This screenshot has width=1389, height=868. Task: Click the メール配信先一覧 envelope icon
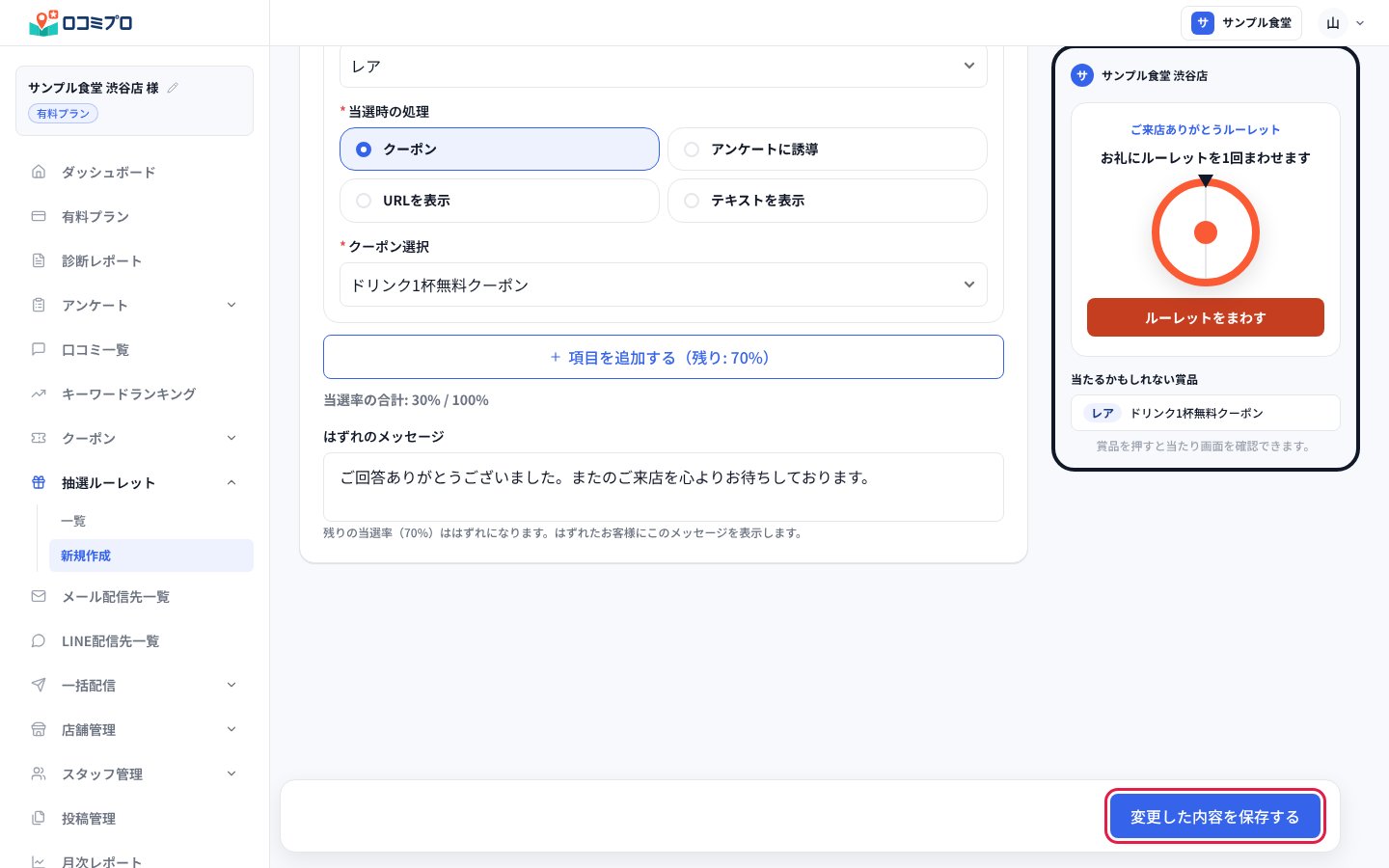[39, 596]
